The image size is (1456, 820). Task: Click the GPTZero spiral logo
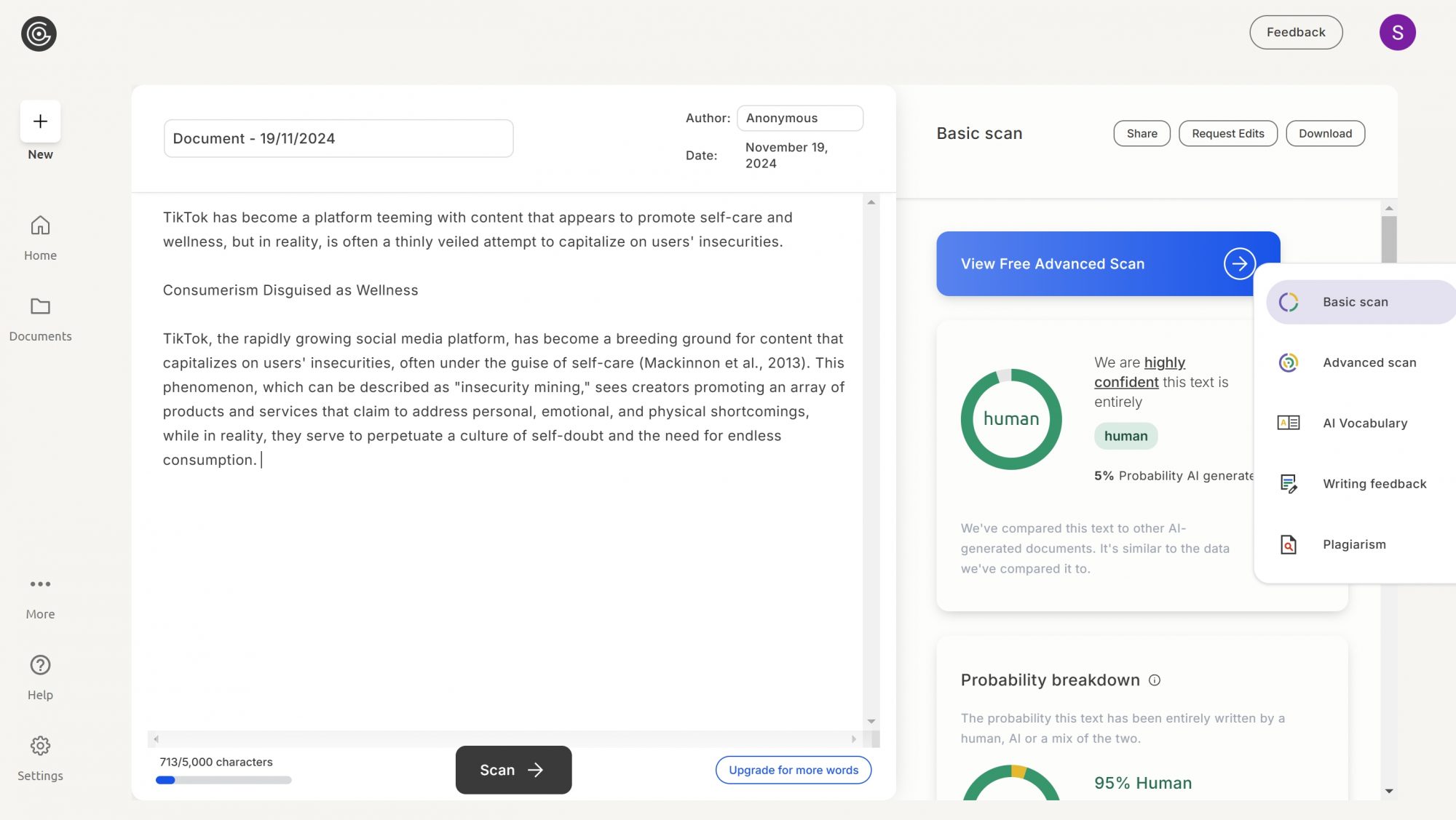[39, 33]
